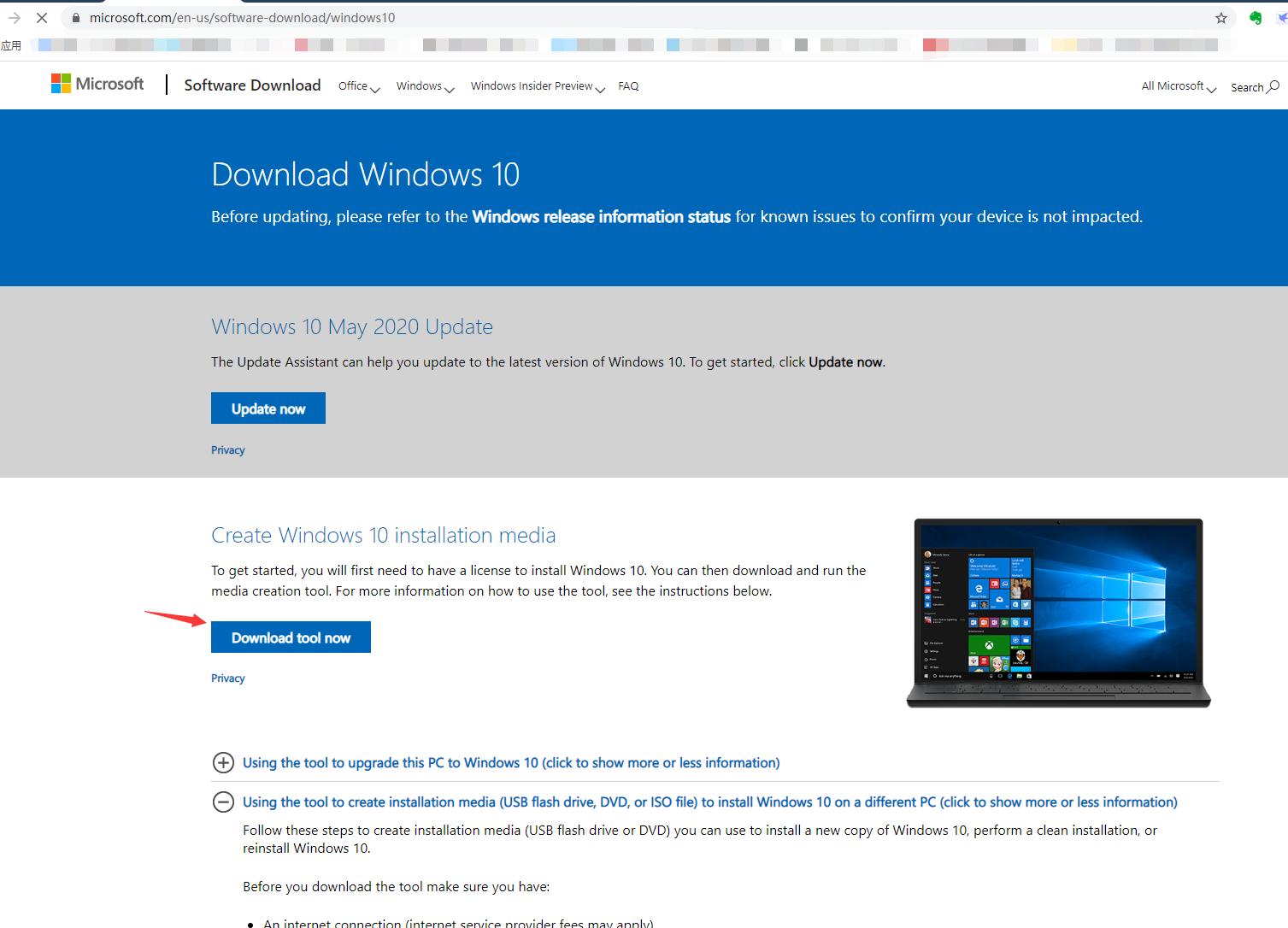Image resolution: width=1288 pixels, height=928 pixels.
Task: Collapse the installation media instructions section
Action: coord(223,802)
